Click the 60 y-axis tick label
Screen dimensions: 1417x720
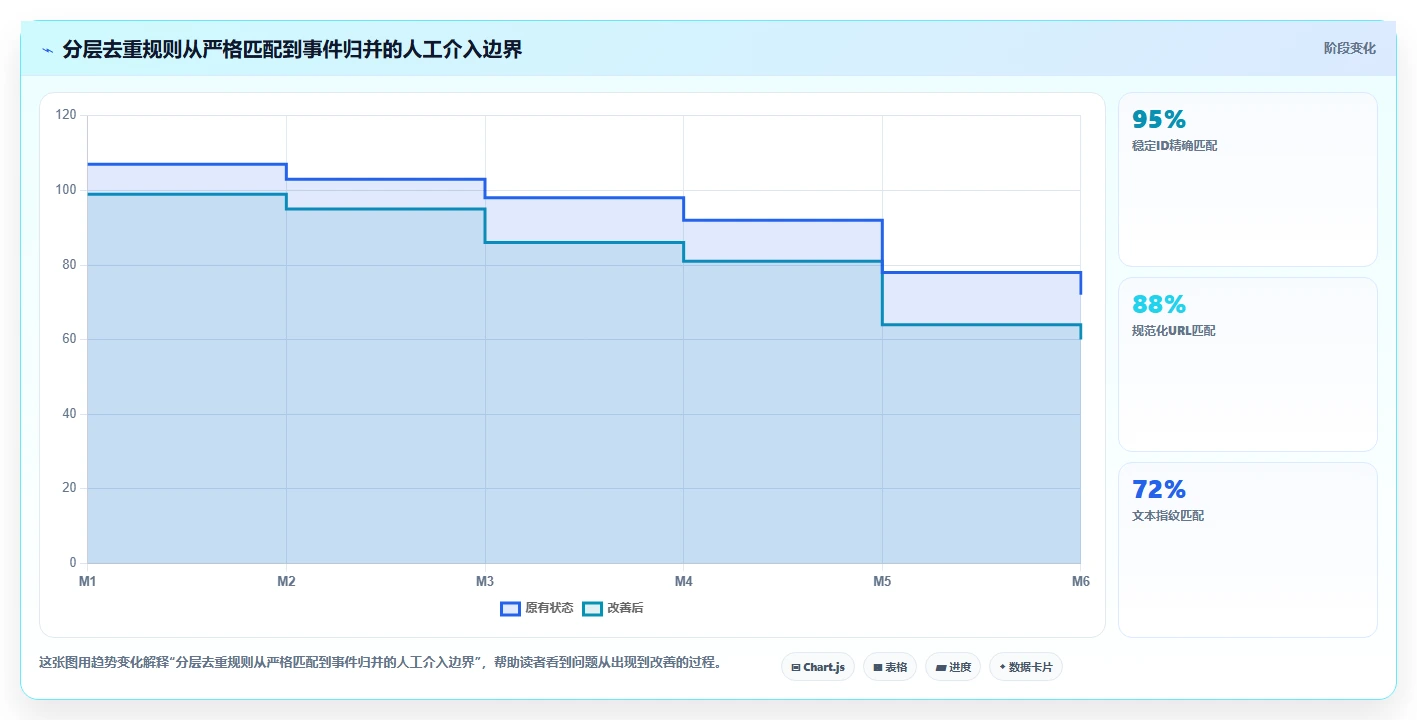click(69, 339)
